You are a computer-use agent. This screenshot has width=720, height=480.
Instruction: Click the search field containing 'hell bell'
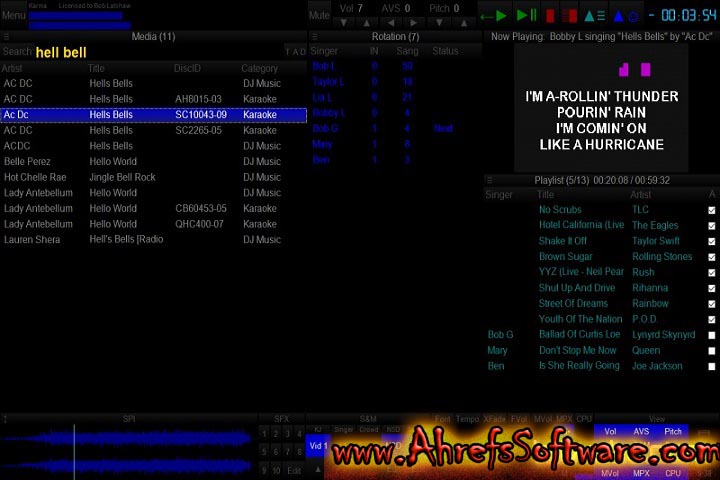(x=158, y=52)
